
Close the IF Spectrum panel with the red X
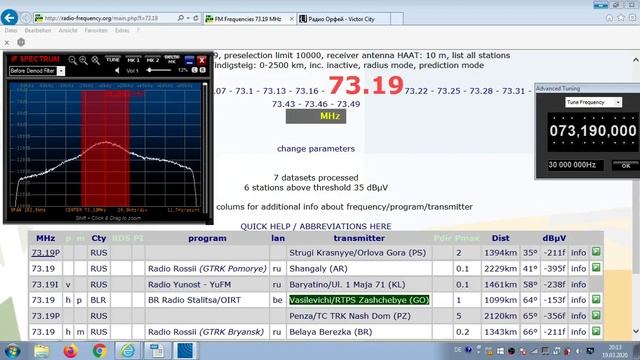[202, 60]
